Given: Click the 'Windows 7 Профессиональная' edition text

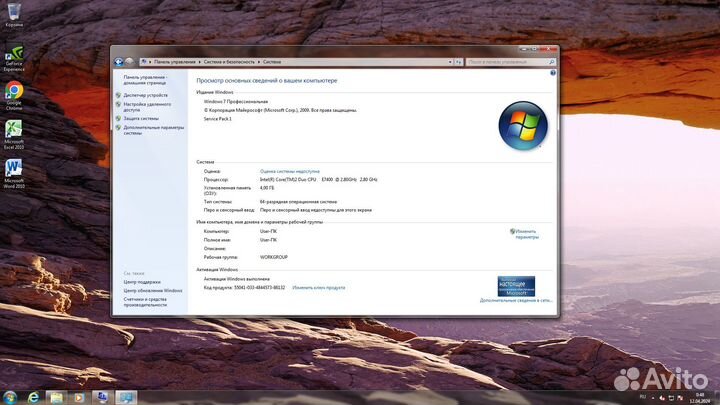Looking at the screenshot, I should click(x=236, y=101).
